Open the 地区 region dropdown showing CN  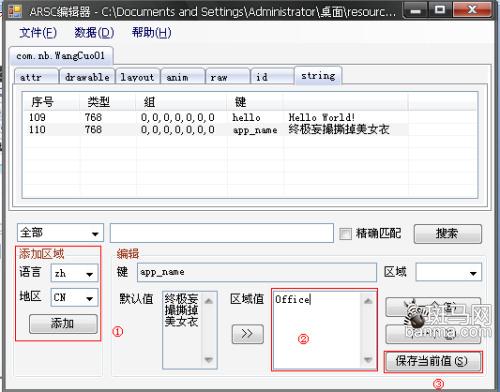point(74,297)
